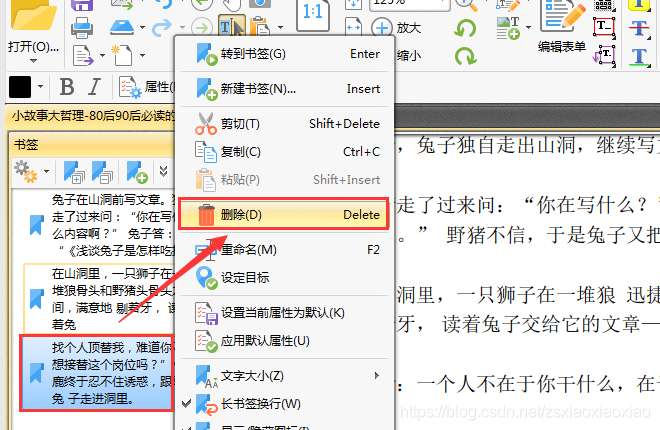Click the New document icon

pos(122,55)
